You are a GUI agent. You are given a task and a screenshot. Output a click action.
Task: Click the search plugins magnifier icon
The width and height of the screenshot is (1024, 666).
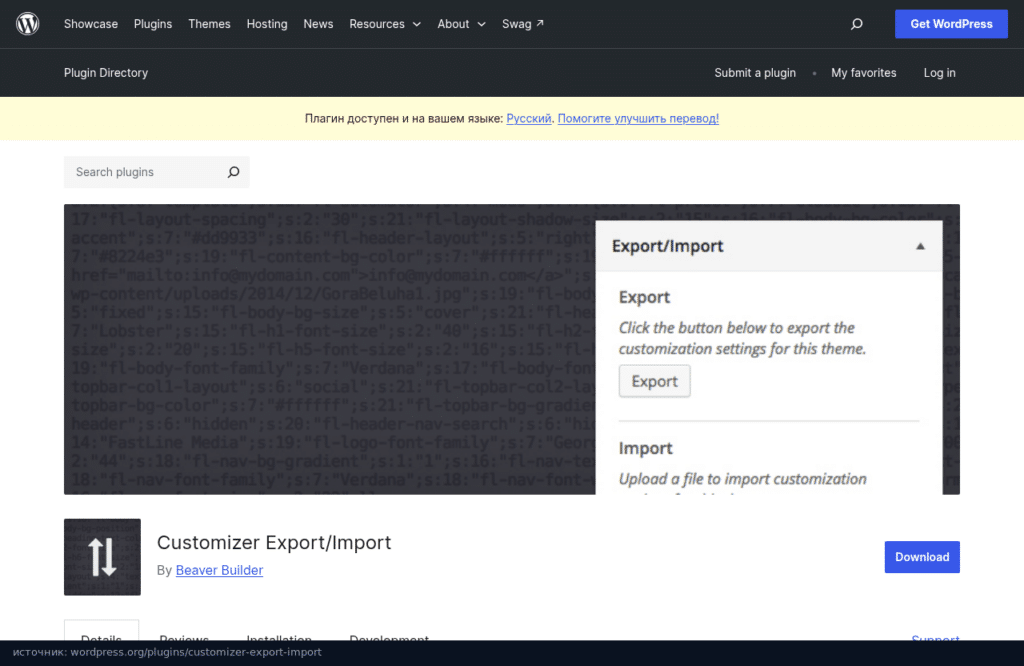pos(233,172)
